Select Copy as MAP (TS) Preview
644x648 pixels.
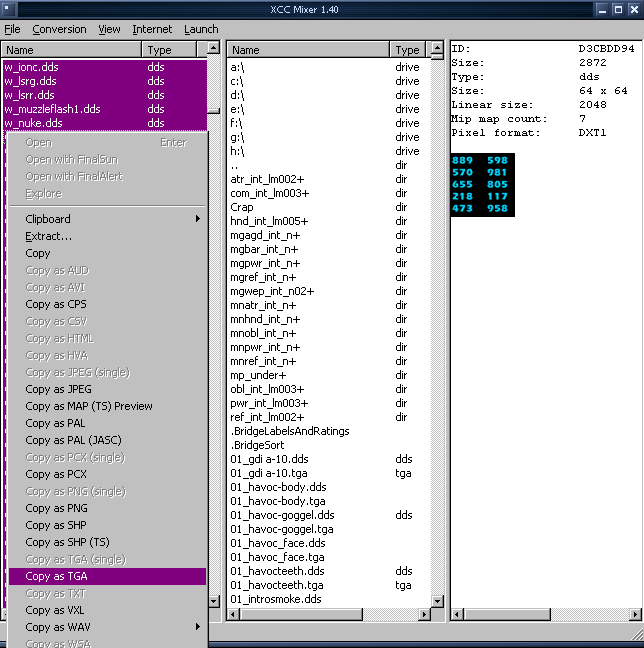click(89, 406)
